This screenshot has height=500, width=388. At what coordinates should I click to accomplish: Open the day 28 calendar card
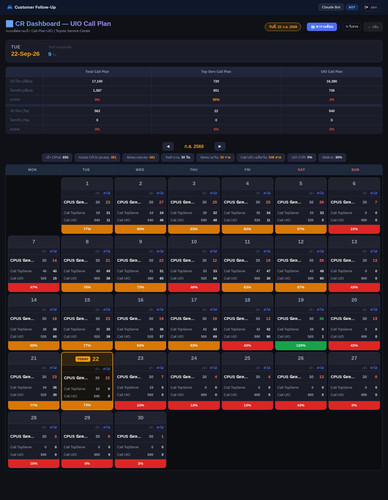point(34,440)
